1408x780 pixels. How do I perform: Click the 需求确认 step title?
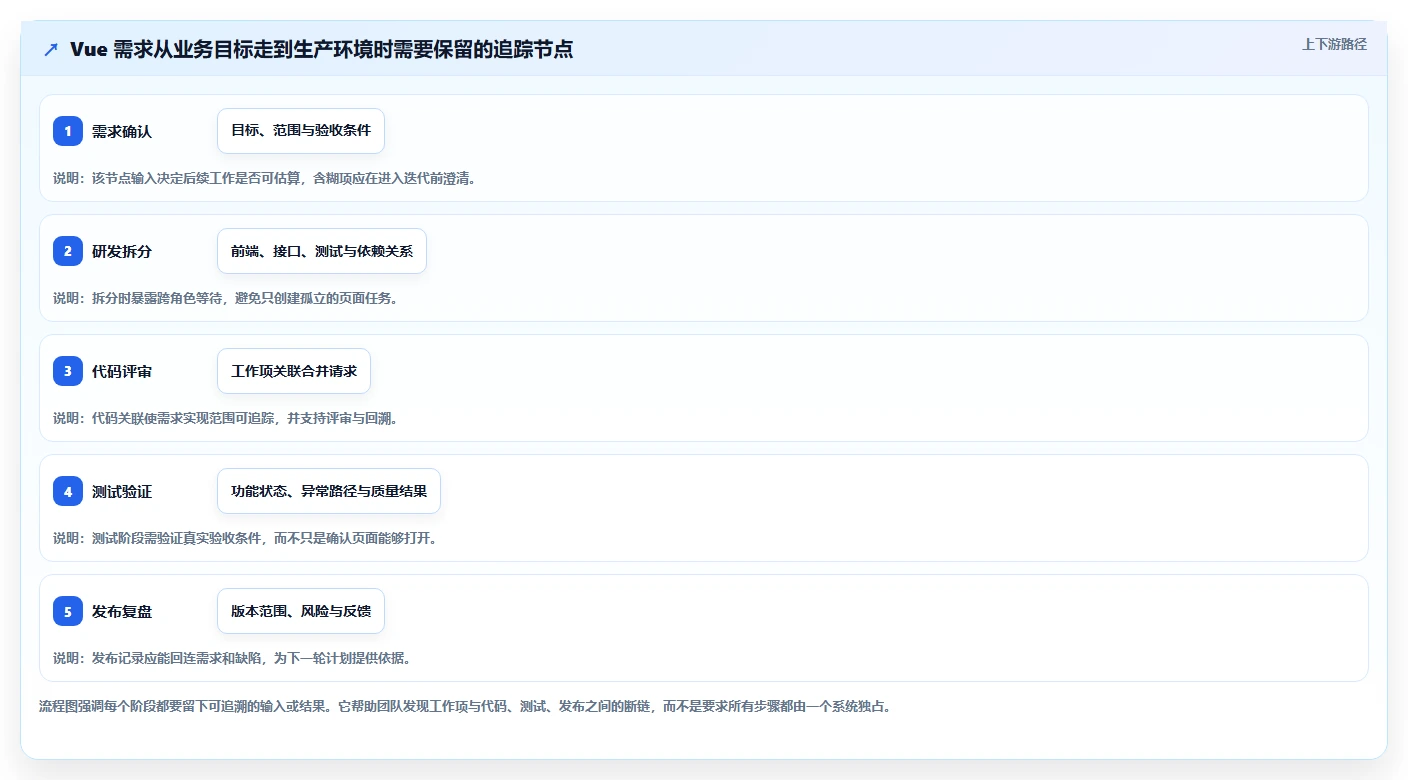pyautogui.click(x=122, y=131)
